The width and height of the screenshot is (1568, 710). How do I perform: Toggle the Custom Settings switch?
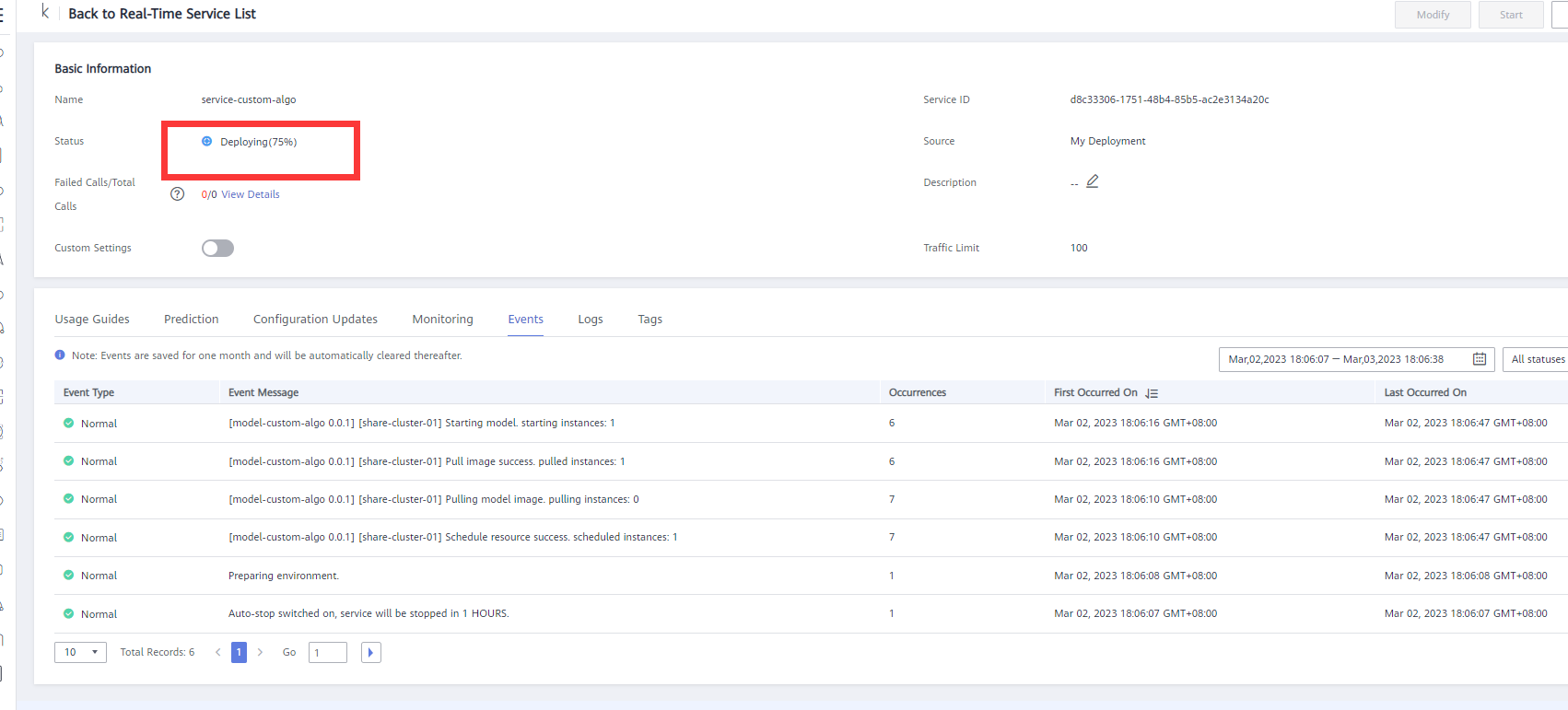217,249
